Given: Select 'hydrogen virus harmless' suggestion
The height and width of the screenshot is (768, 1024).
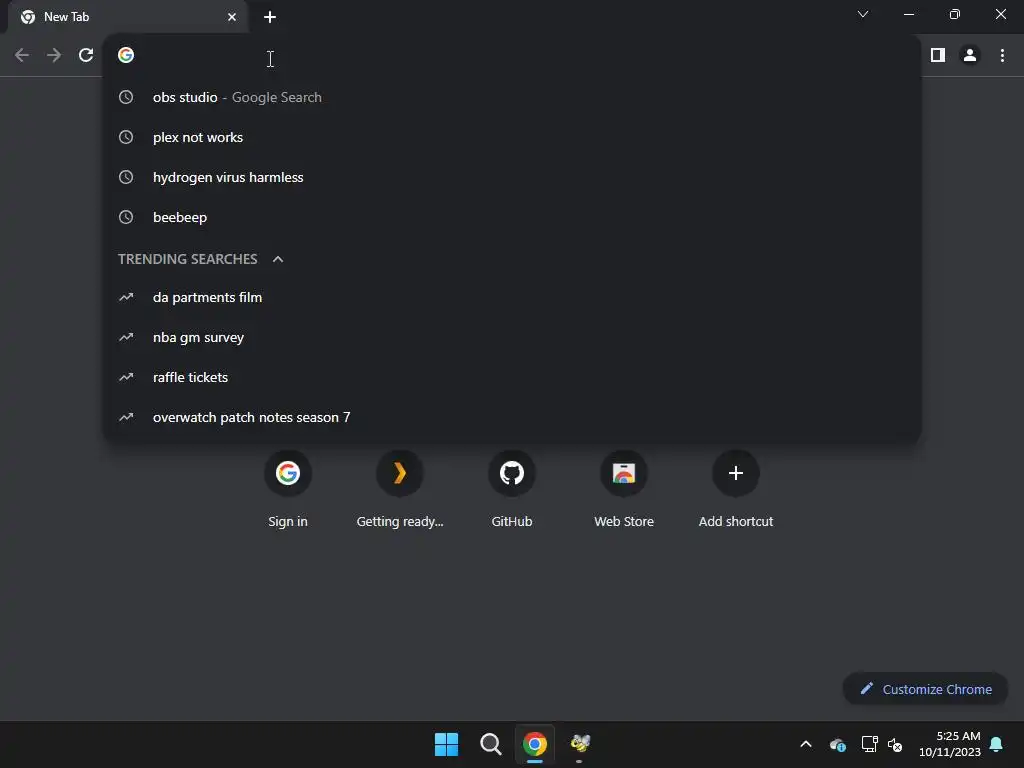Looking at the screenshot, I should (x=512, y=177).
